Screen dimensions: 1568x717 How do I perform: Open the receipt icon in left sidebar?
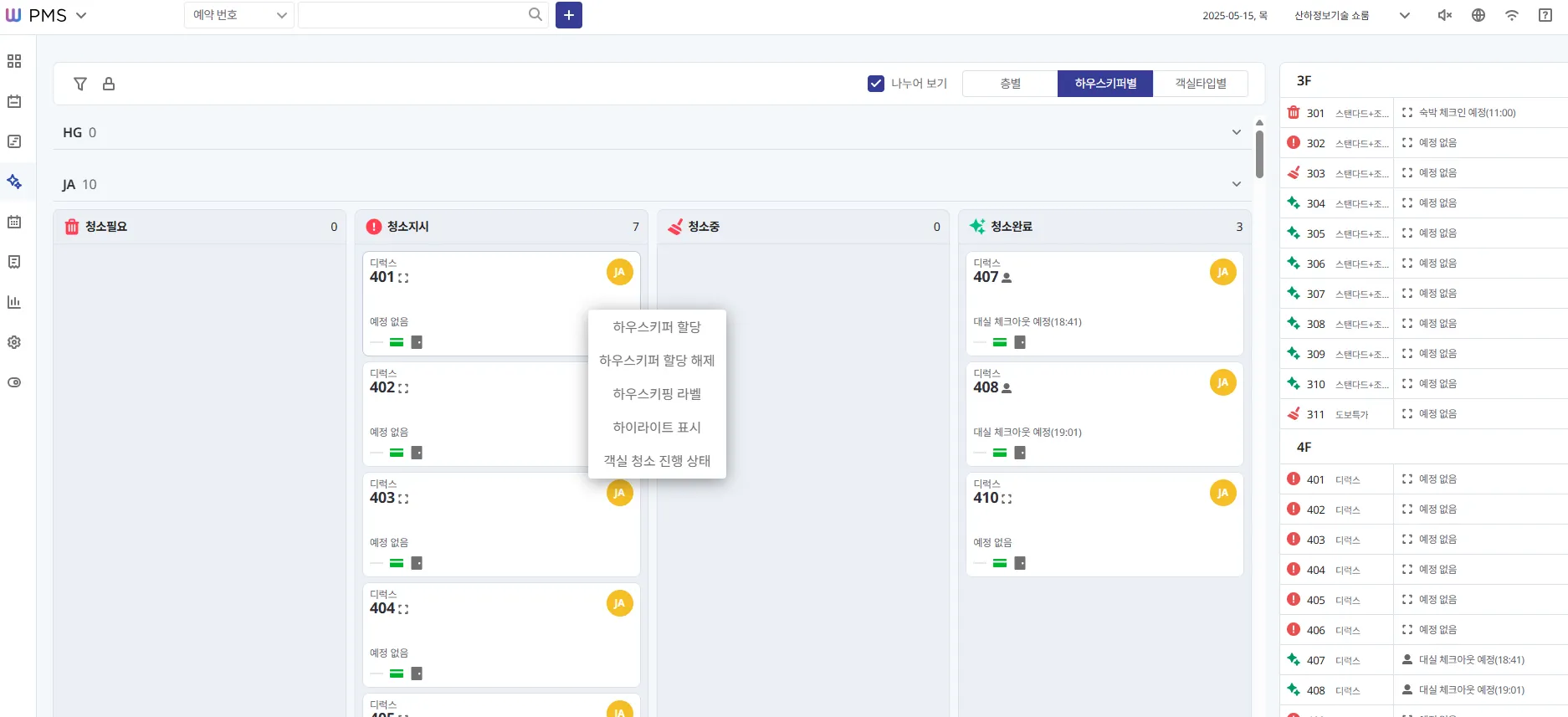tap(14, 262)
